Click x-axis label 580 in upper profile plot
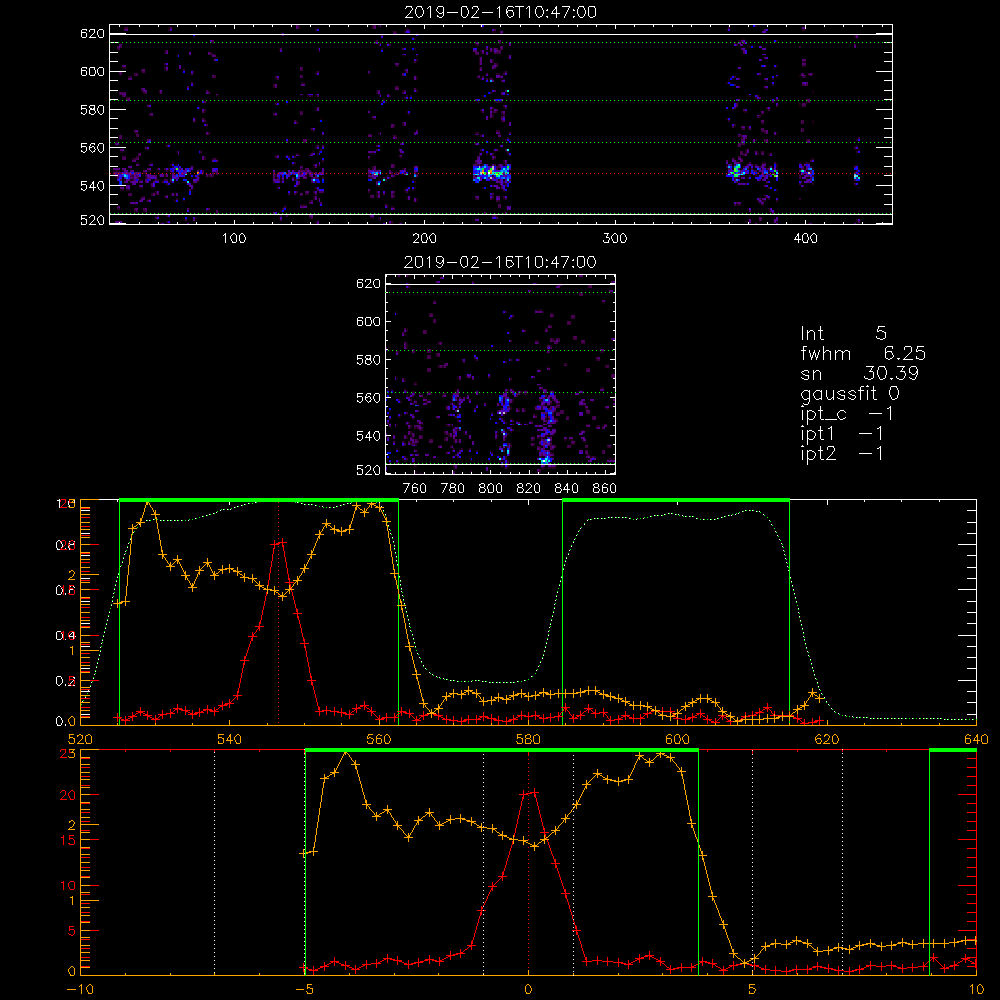 point(528,739)
